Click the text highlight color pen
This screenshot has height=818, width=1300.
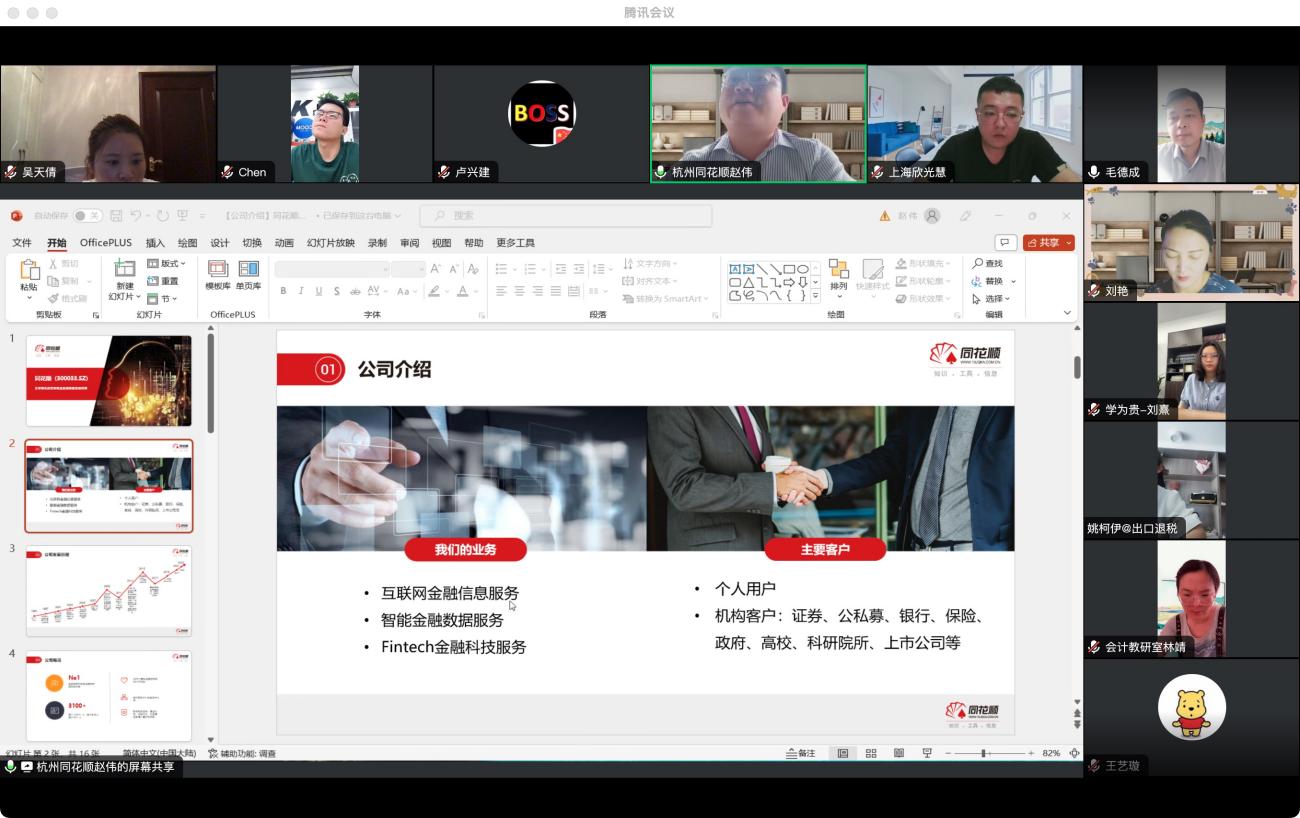coord(433,291)
